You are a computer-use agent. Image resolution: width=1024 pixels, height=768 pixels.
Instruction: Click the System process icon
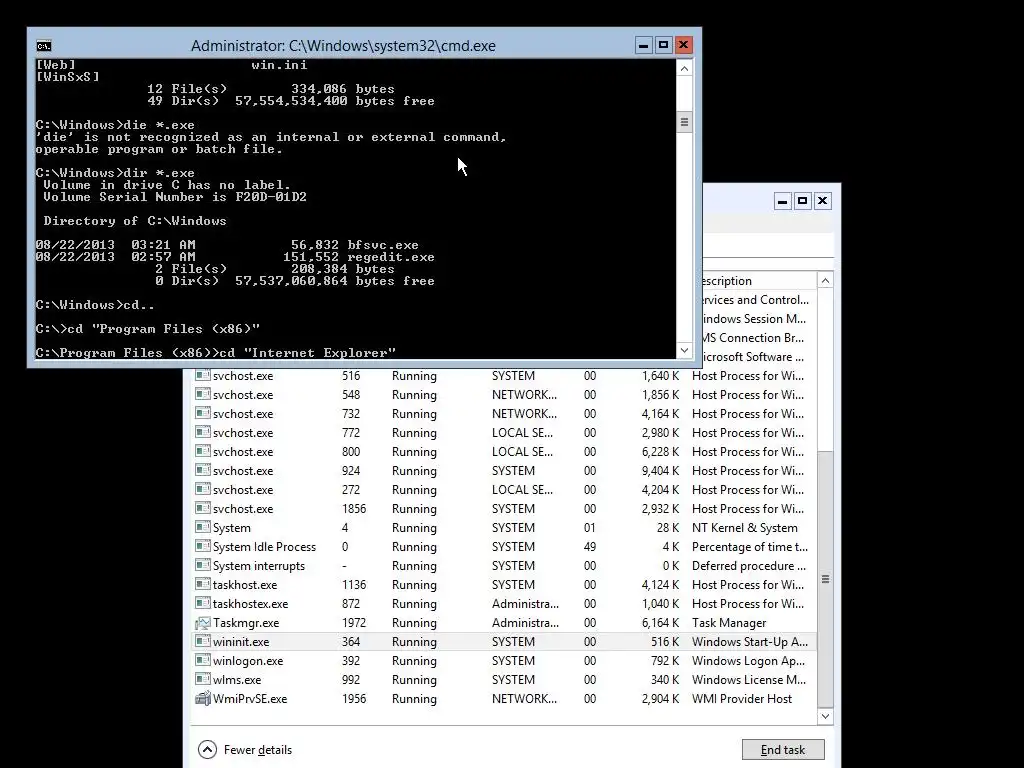(x=202, y=527)
